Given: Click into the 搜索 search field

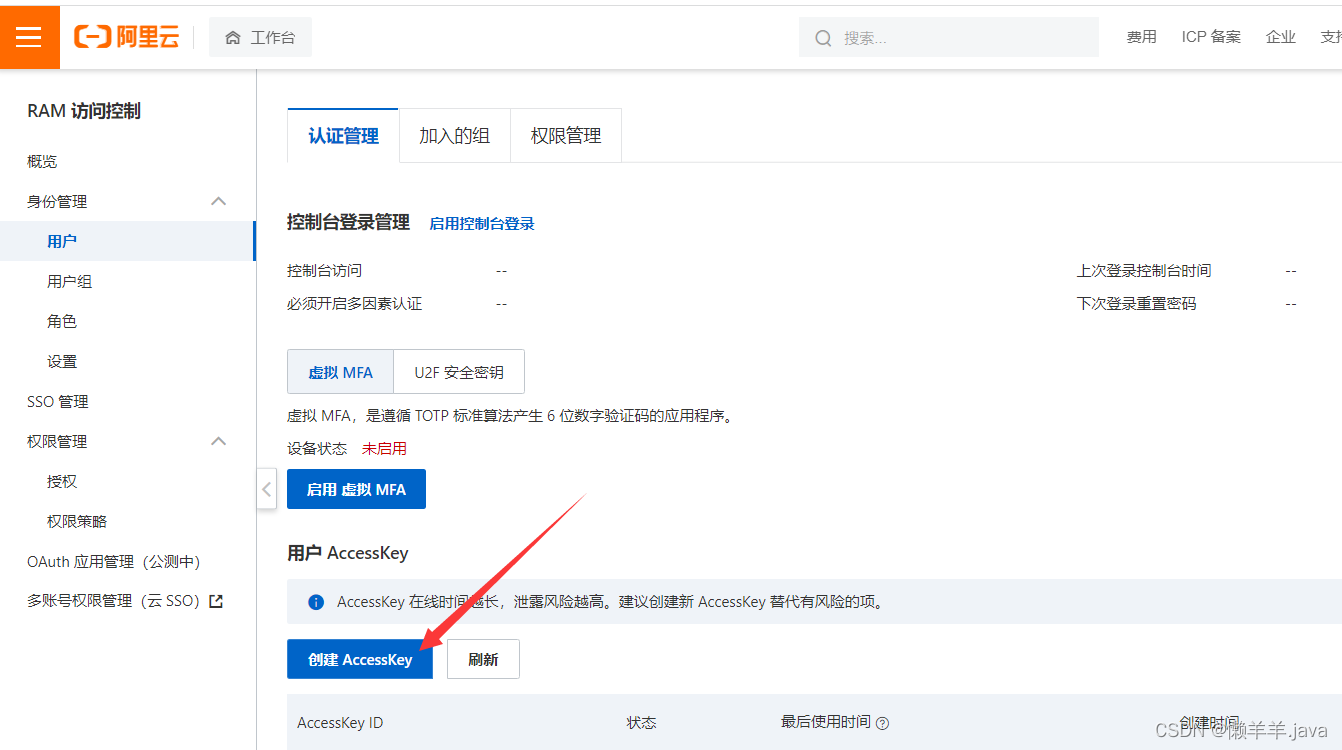Looking at the screenshot, I should pos(948,37).
